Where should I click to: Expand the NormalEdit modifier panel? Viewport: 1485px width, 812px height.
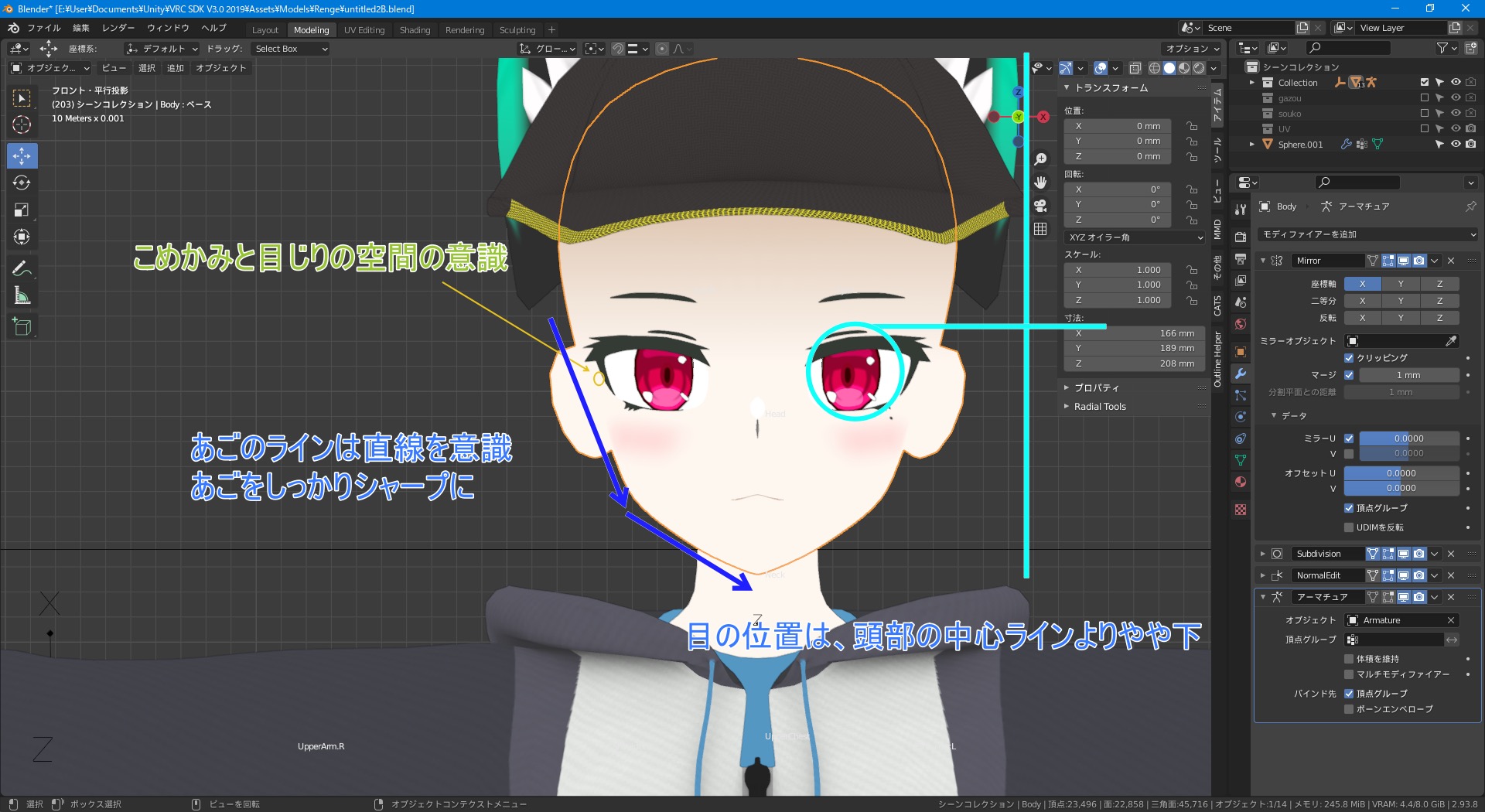pyautogui.click(x=1263, y=575)
